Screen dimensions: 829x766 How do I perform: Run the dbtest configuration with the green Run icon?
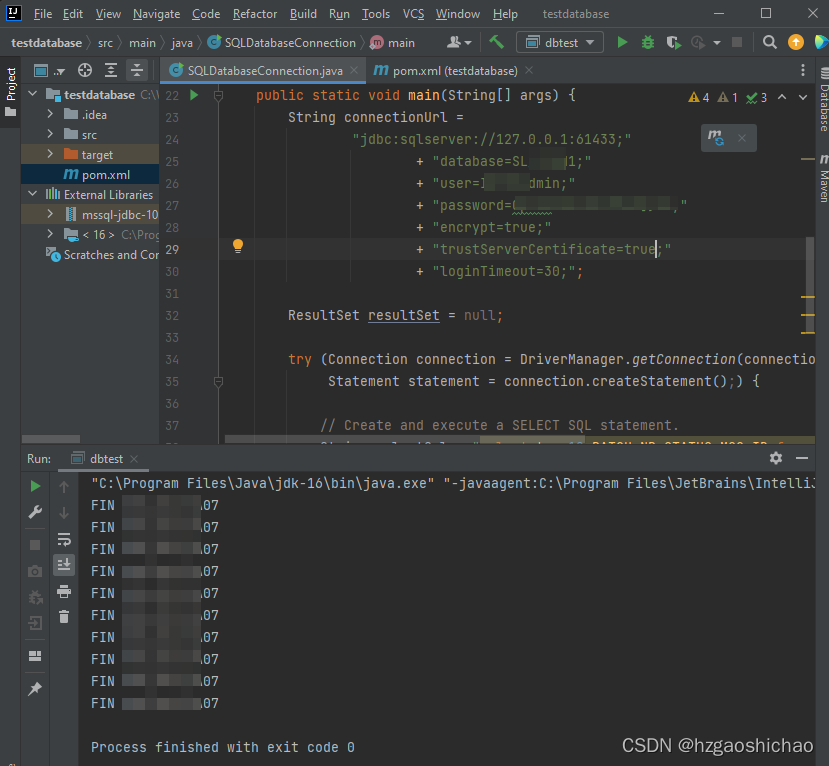pos(623,43)
